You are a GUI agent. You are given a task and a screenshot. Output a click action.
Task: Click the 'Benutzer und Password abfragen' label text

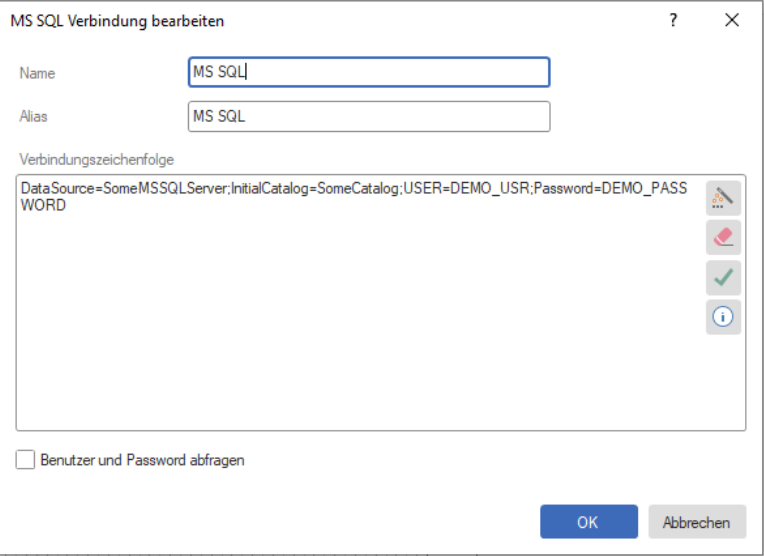[x=142, y=460]
